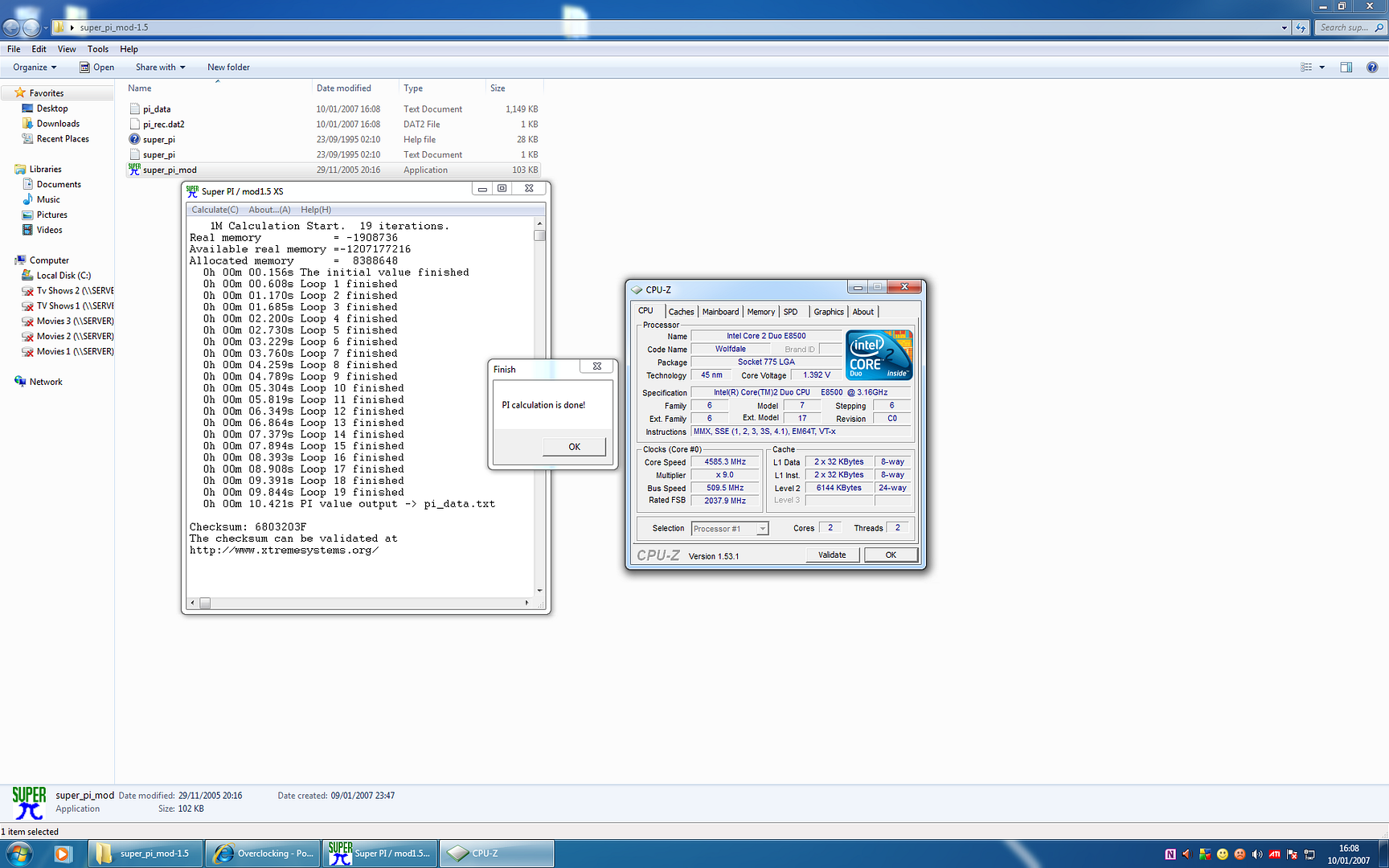Click the white speaker volume tray icon
This screenshot has height=868, width=1389.
tap(1257, 854)
